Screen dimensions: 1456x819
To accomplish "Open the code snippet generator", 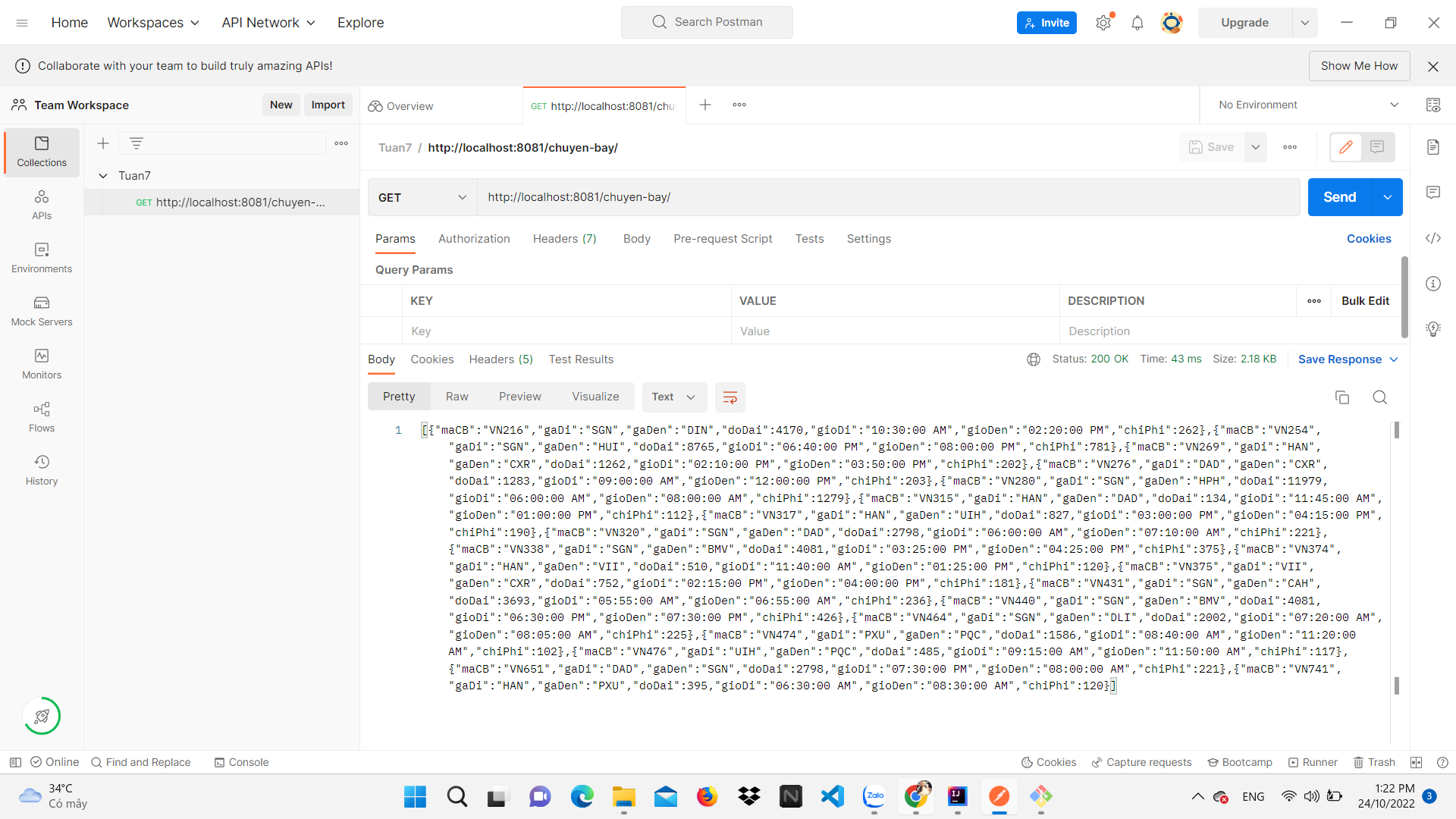I will pyautogui.click(x=1433, y=238).
